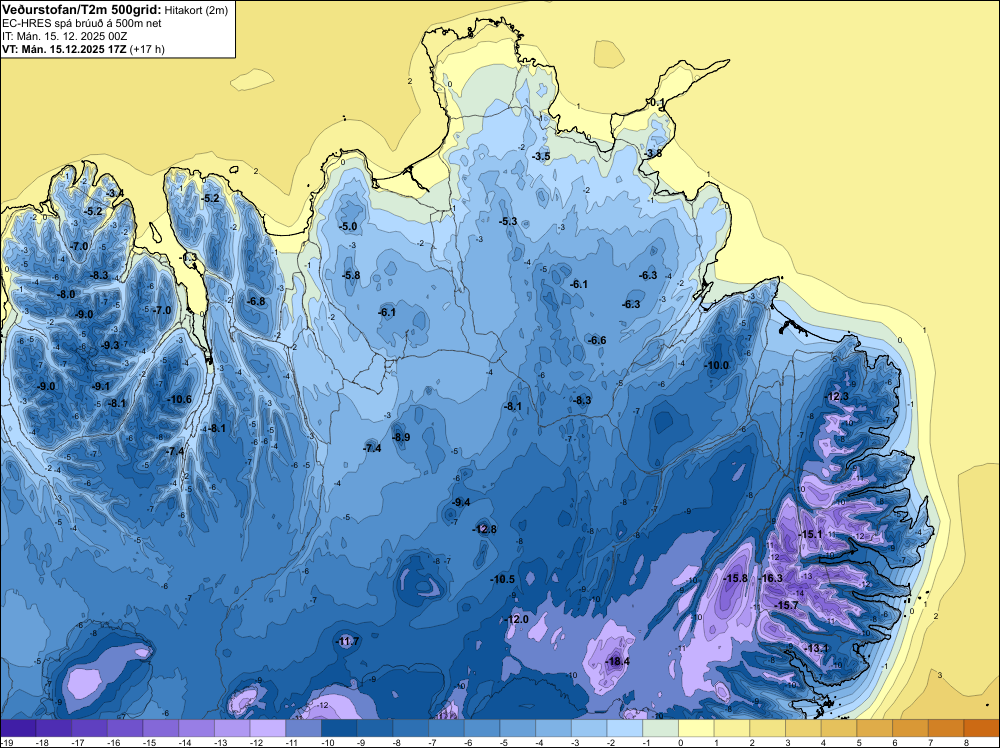The height and width of the screenshot is (748, 1000).
Task: Click the legend scale label '5'
Action: (858, 742)
